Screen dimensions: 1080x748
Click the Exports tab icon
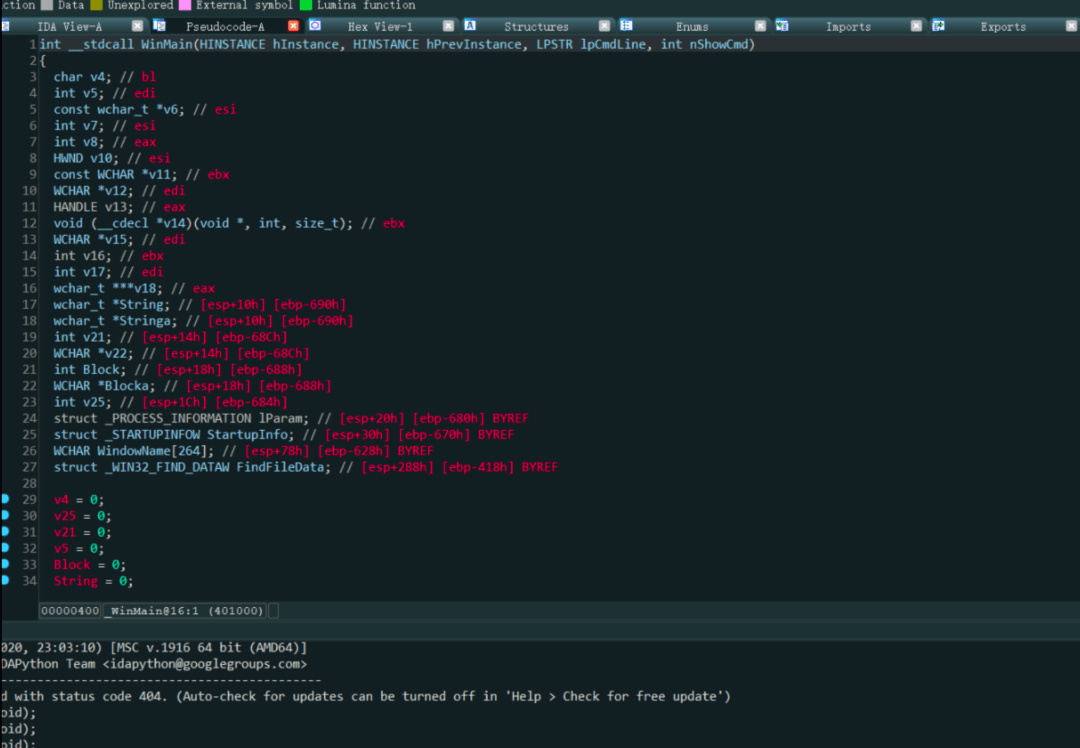point(938,25)
